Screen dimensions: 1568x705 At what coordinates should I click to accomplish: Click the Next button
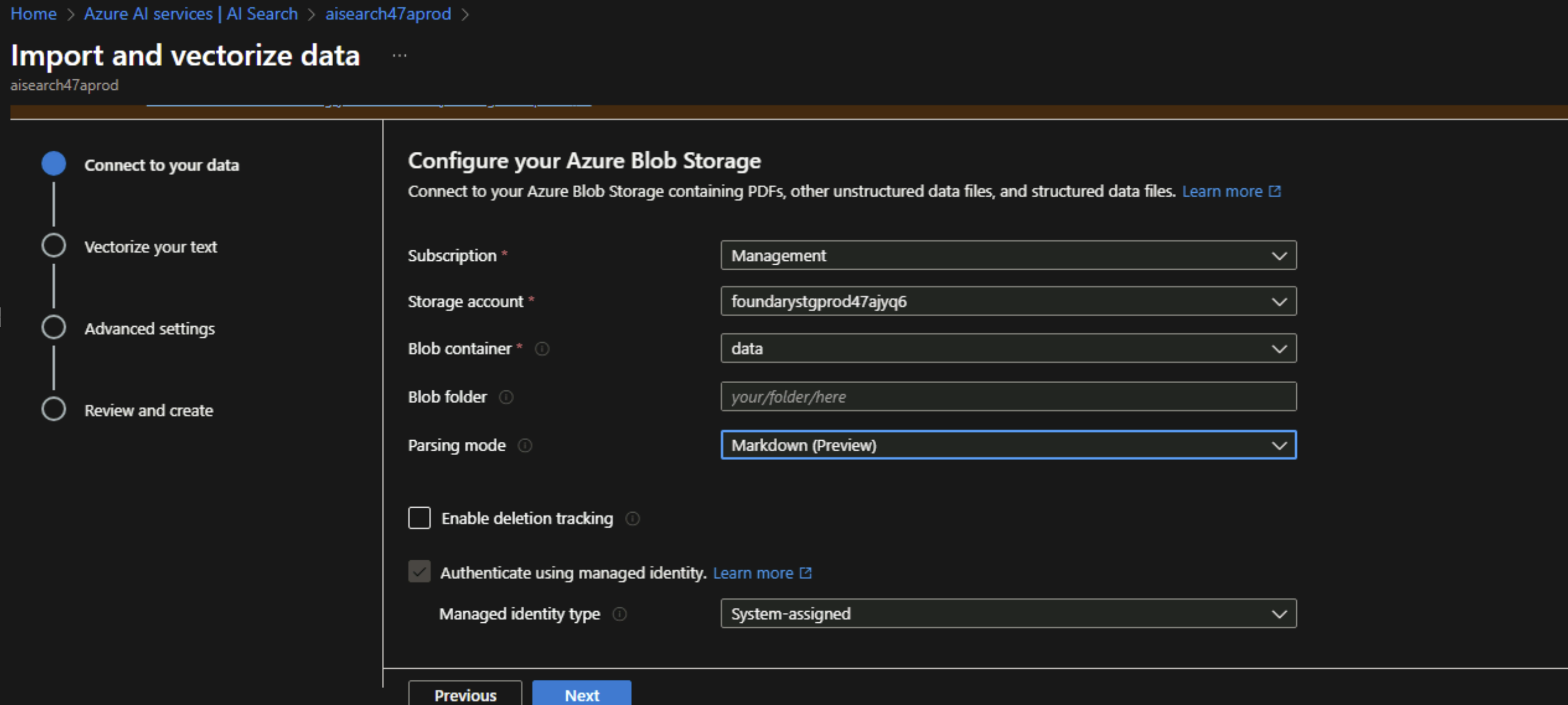[x=582, y=694]
